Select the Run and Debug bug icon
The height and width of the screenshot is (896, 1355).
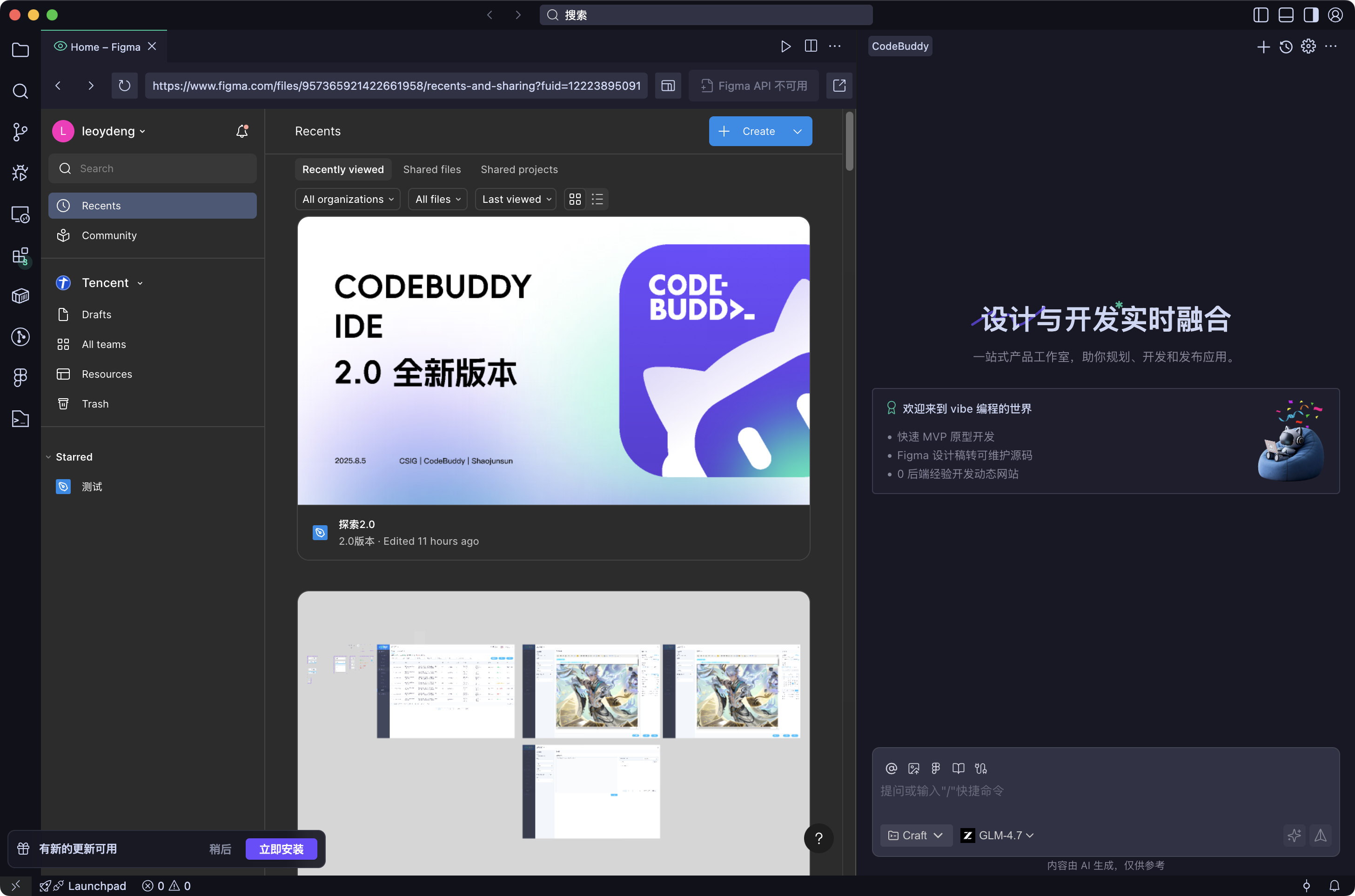coord(20,173)
